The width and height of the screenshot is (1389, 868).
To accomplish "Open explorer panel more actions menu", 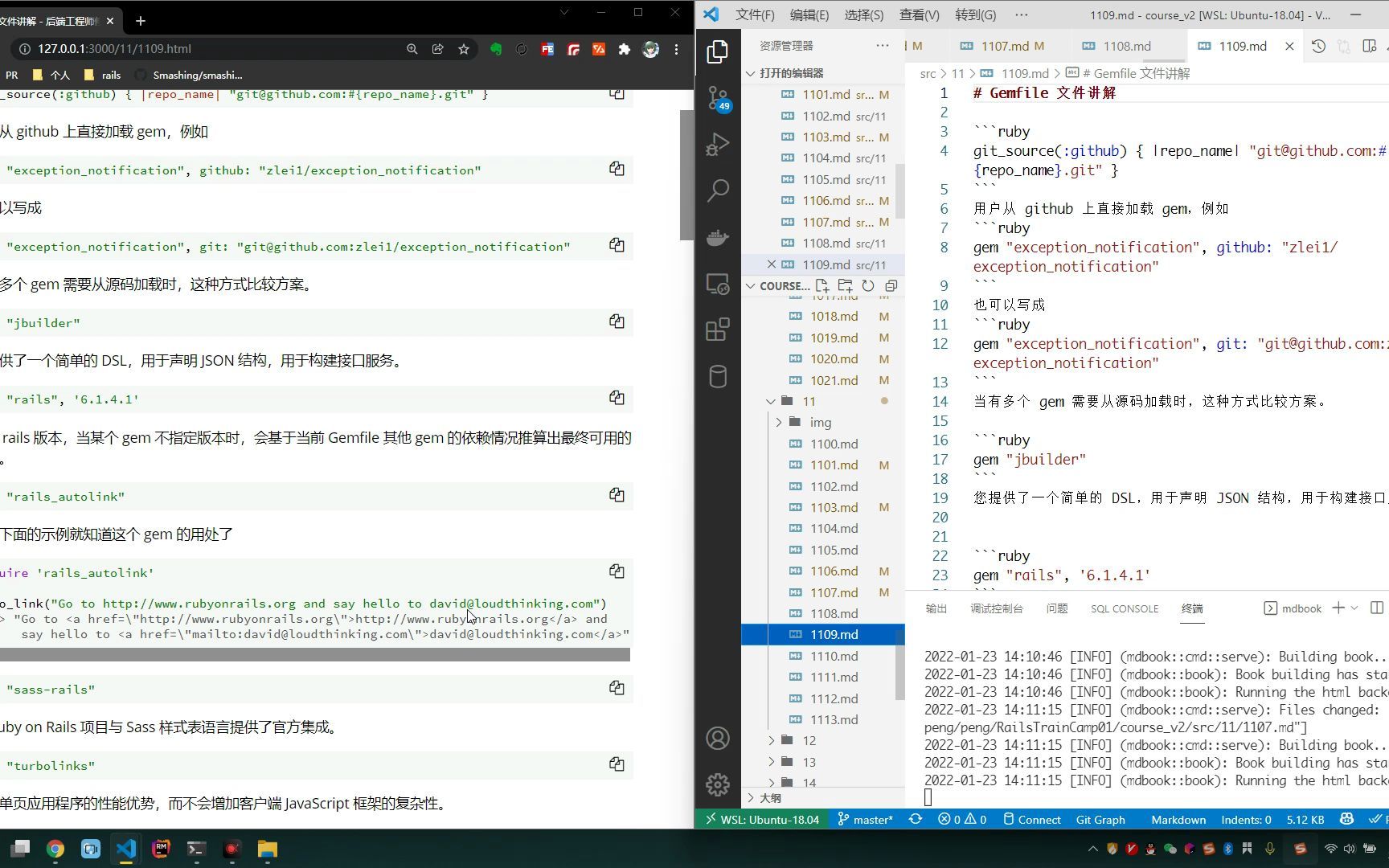I will coord(883,46).
